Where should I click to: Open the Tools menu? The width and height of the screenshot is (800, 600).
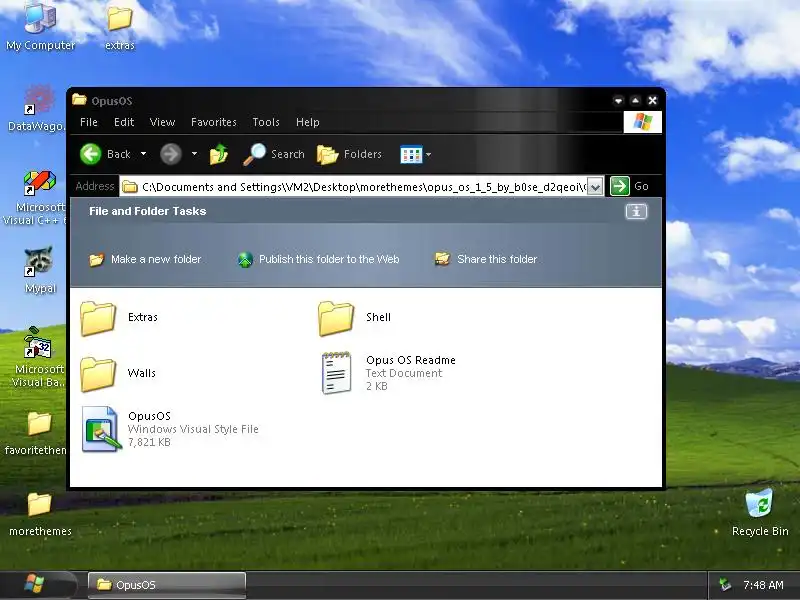pyautogui.click(x=266, y=122)
